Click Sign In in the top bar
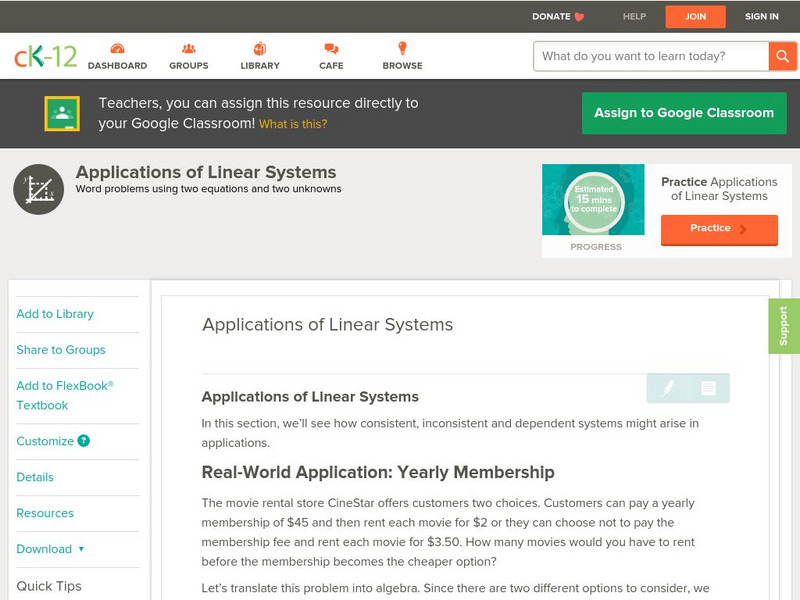 (761, 17)
